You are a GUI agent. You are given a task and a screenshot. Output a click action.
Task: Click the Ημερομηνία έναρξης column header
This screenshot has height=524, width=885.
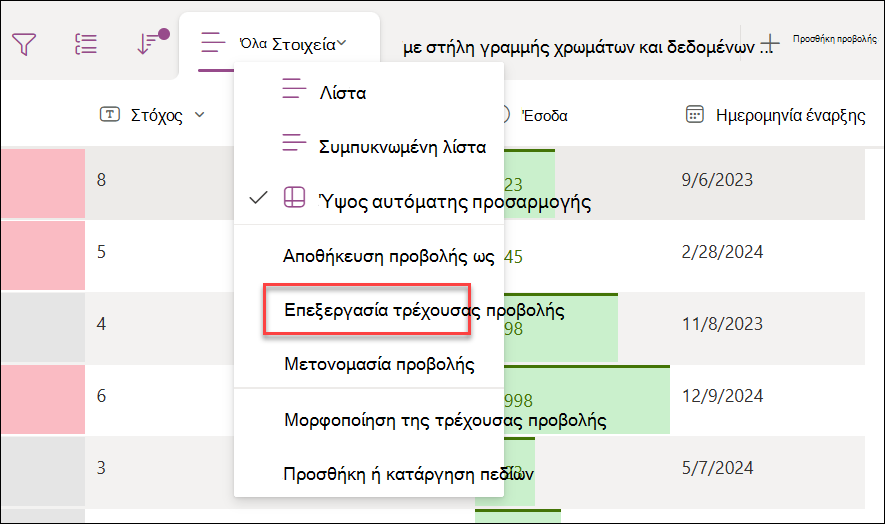[790, 115]
